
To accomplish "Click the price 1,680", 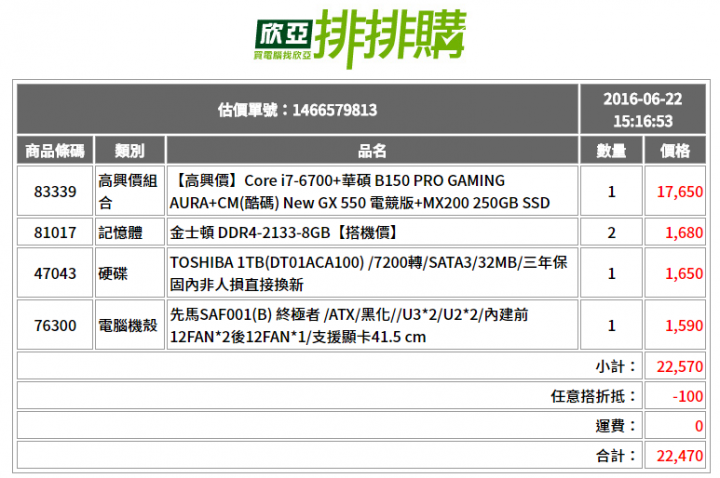I will pyautogui.click(x=684, y=232).
